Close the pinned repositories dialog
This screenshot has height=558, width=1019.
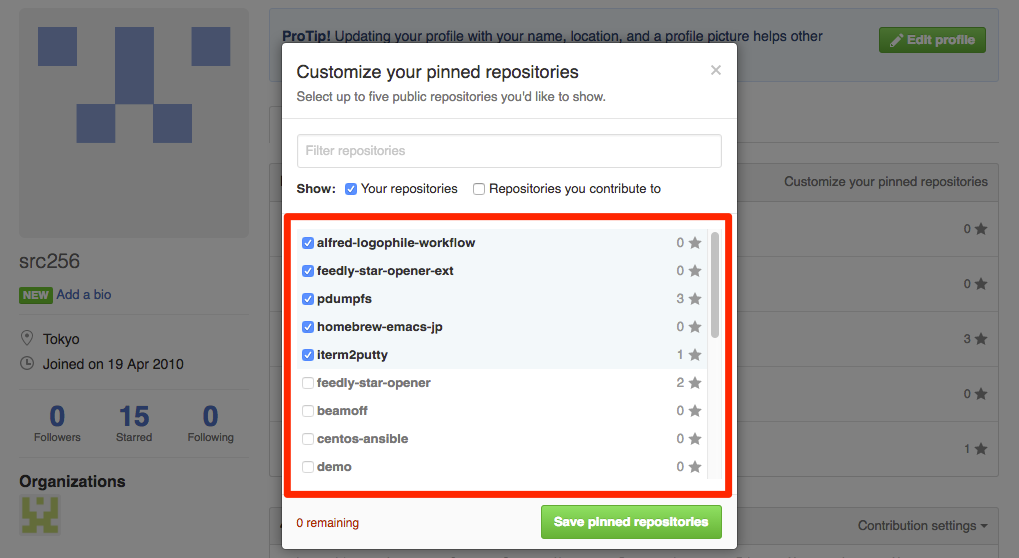tap(715, 70)
